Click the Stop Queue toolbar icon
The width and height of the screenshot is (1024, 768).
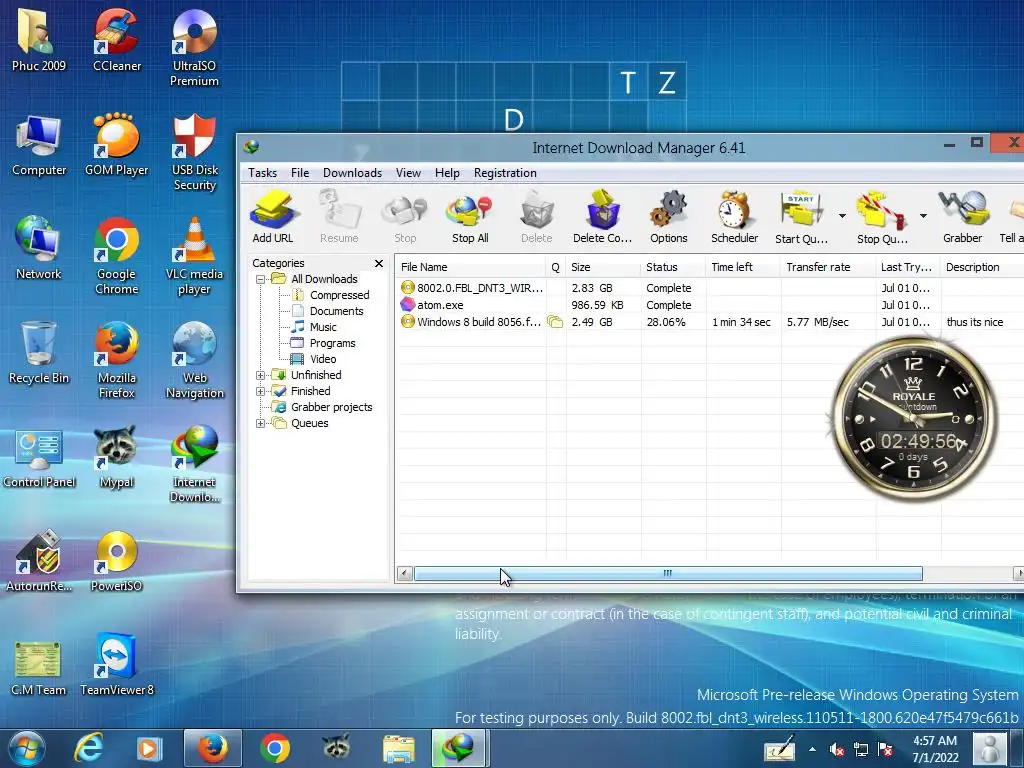882,217
